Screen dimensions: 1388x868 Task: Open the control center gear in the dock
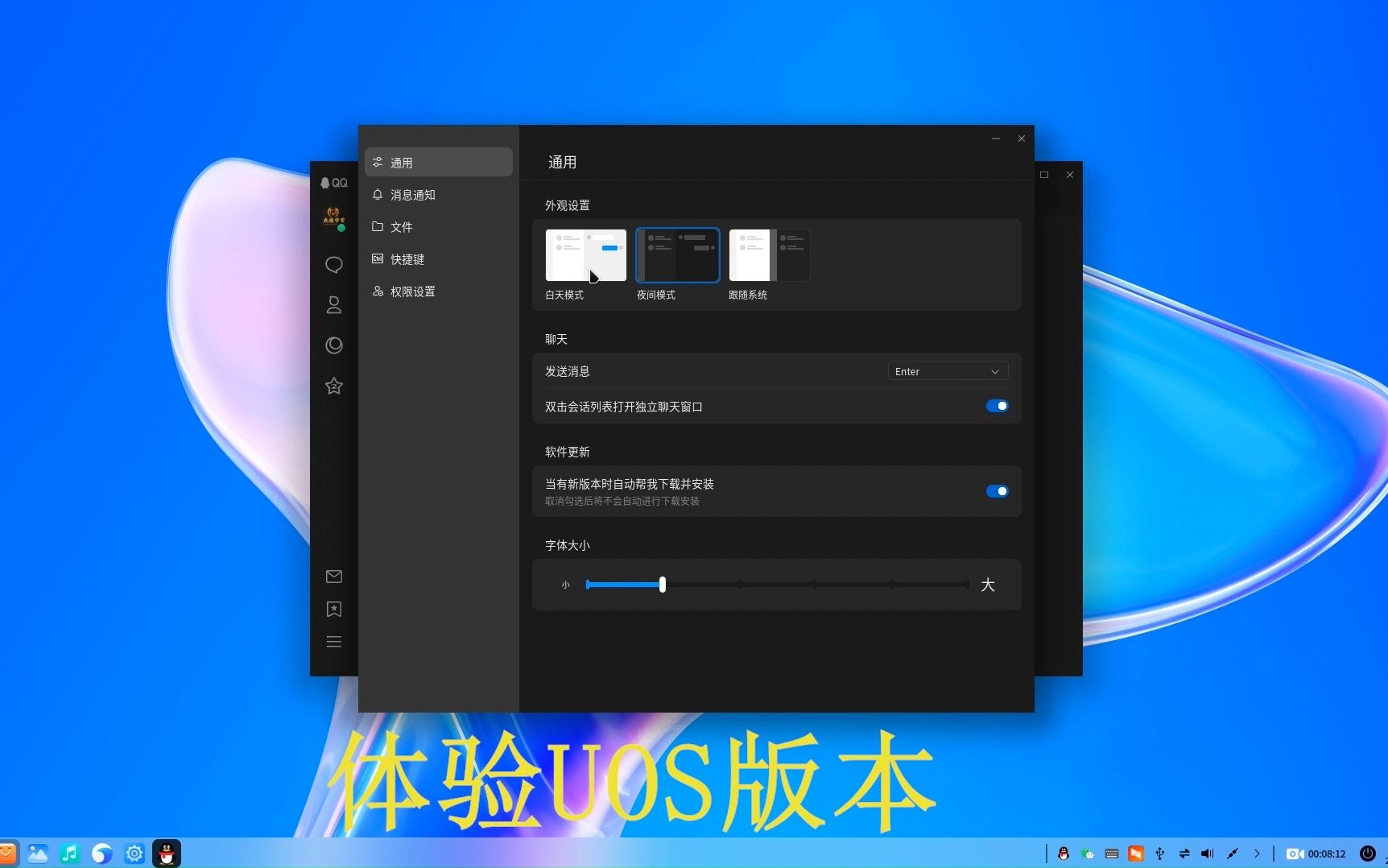[134, 854]
